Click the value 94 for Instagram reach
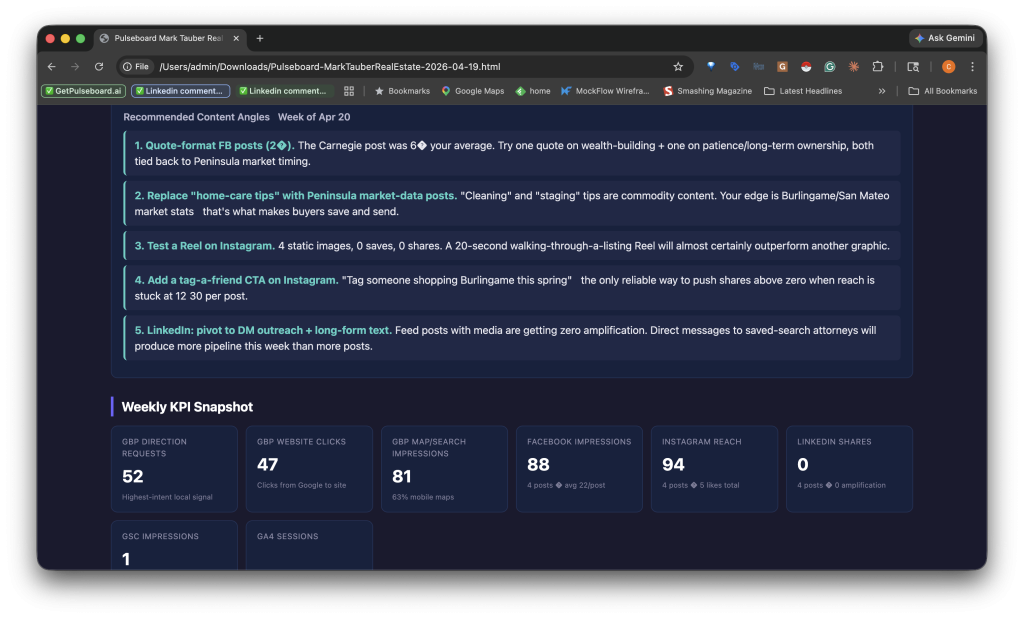Screen dimensions: 1024x619 673,464
